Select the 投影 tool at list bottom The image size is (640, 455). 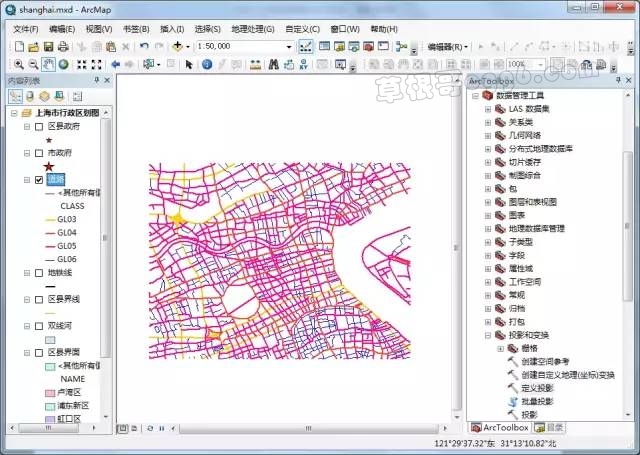tap(529, 415)
